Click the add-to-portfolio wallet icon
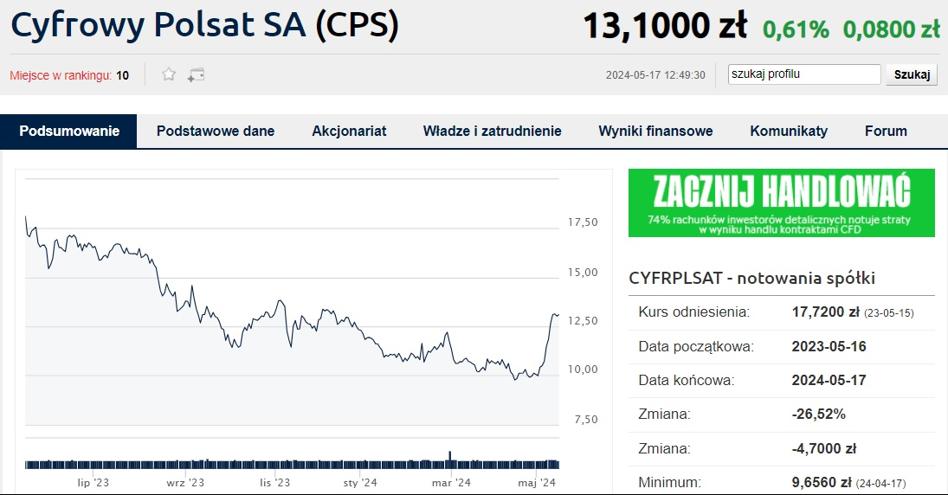Viewport: 948px width, 495px height. (195, 75)
